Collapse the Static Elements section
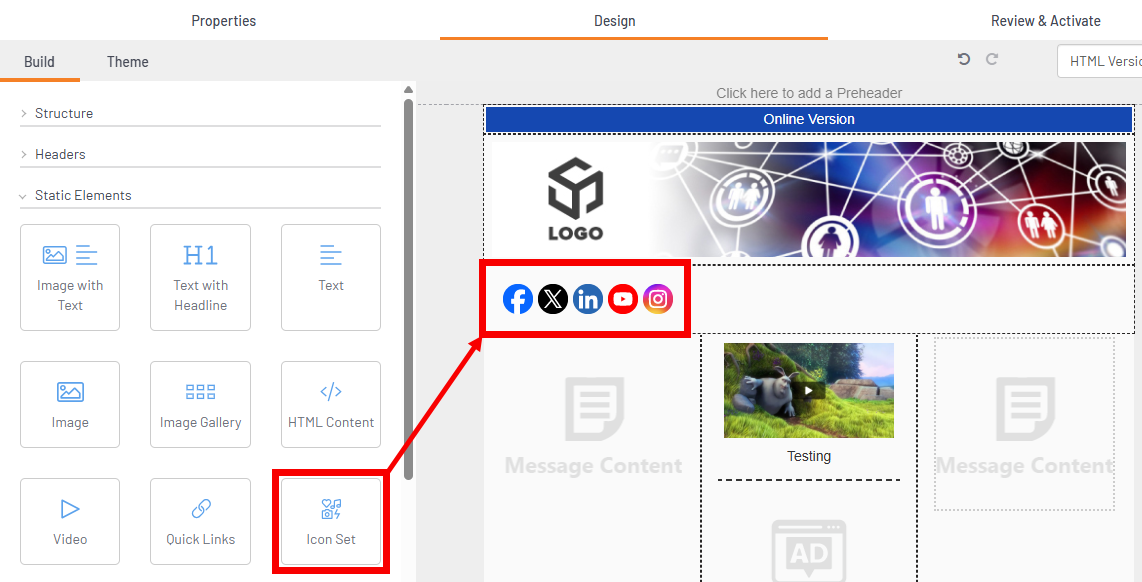Image resolution: width=1142 pixels, height=582 pixels. point(82,196)
